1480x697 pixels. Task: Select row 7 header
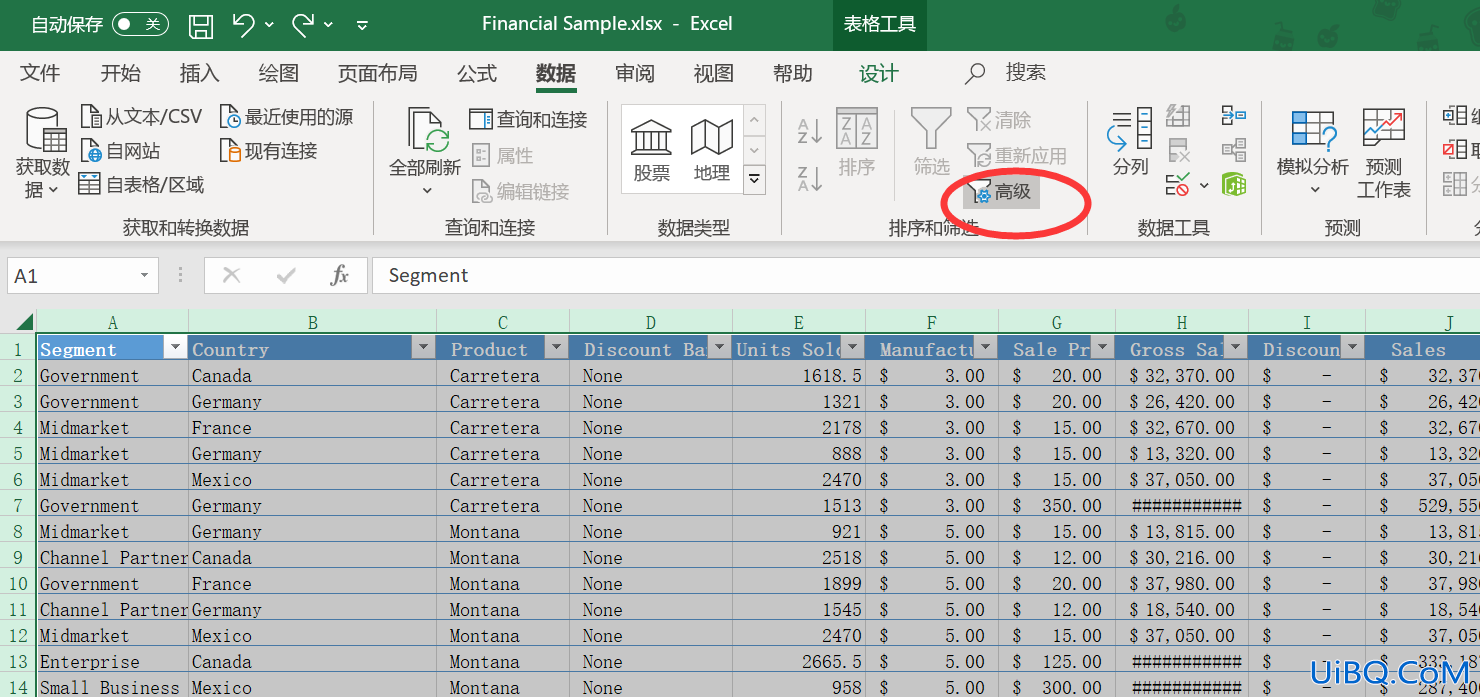19,505
